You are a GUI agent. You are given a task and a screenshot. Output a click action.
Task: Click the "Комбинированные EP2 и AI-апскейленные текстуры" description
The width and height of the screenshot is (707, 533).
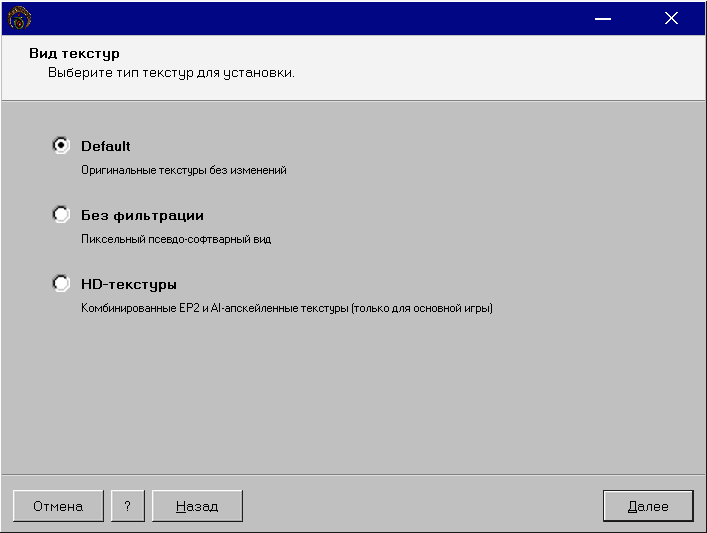(287, 308)
